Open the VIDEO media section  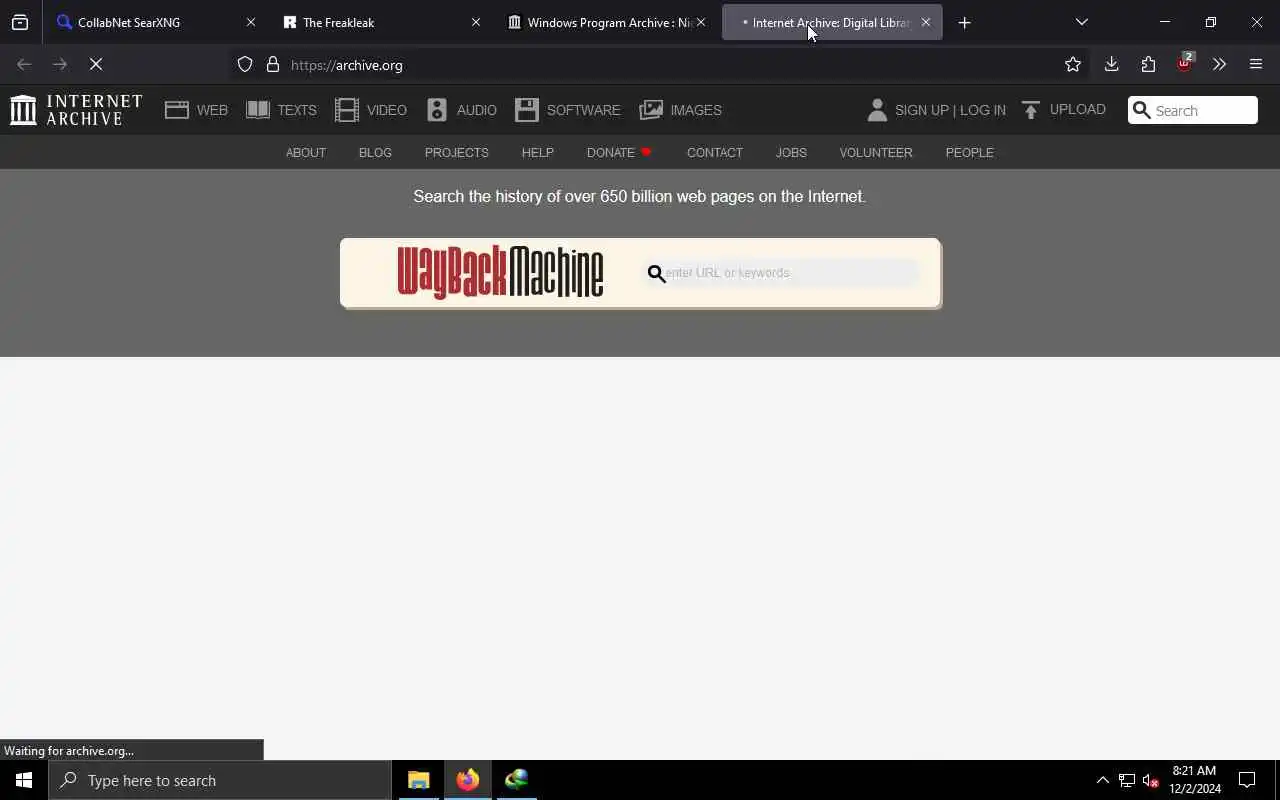[x=371, y=110]
